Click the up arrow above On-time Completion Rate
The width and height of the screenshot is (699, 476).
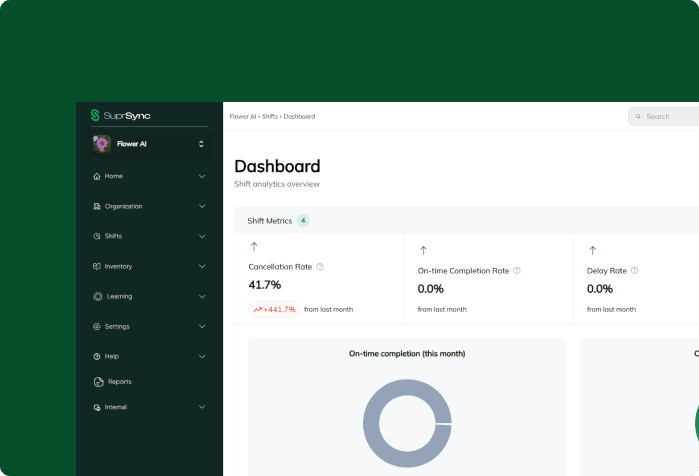[423, 250]
